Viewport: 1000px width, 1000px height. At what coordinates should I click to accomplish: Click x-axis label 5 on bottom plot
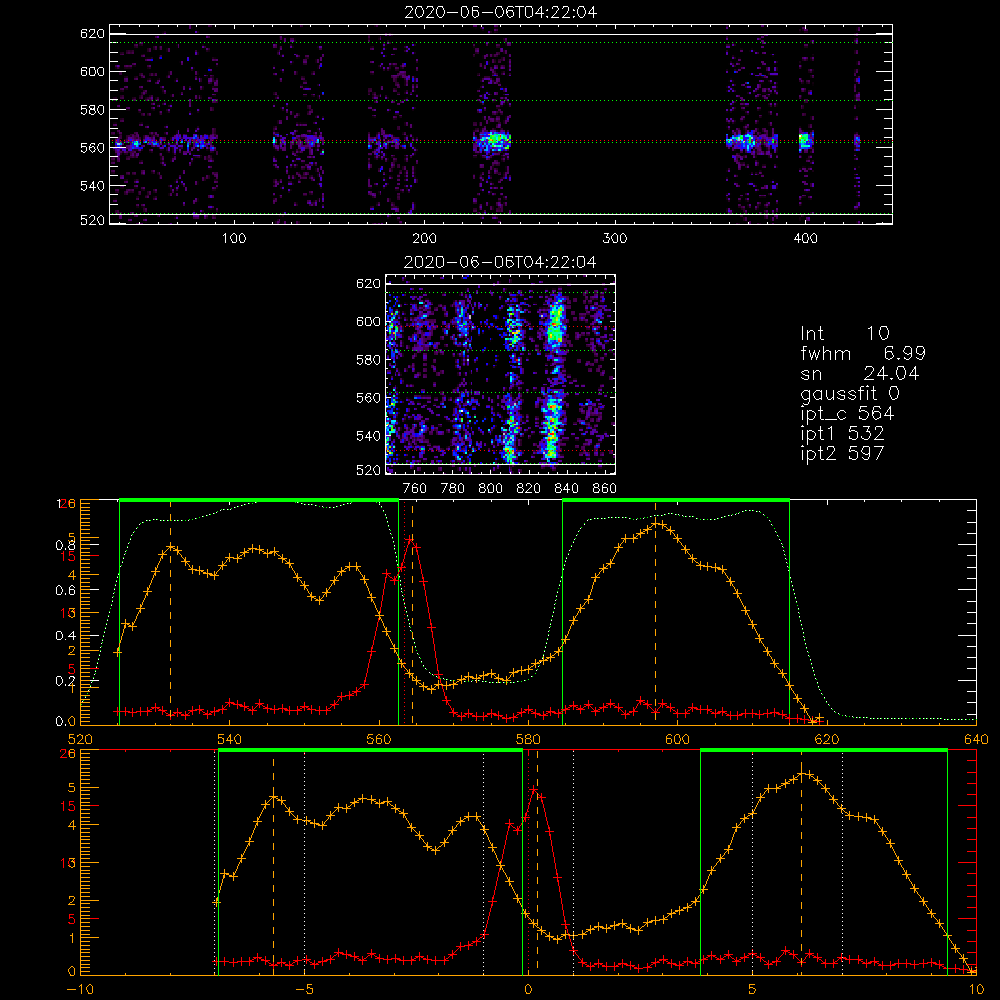[753, 990]
